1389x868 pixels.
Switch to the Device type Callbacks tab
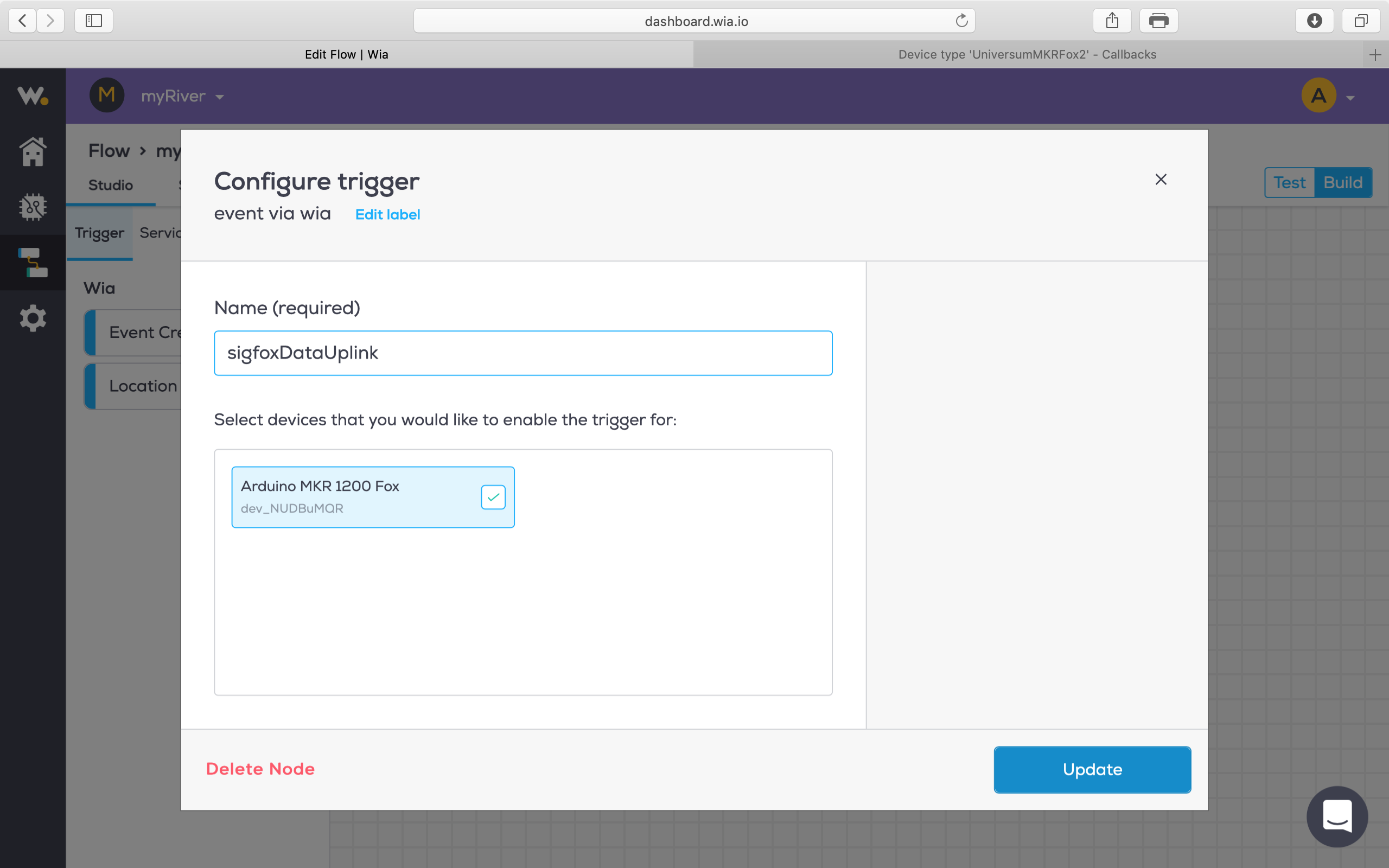click(1027, 55)
